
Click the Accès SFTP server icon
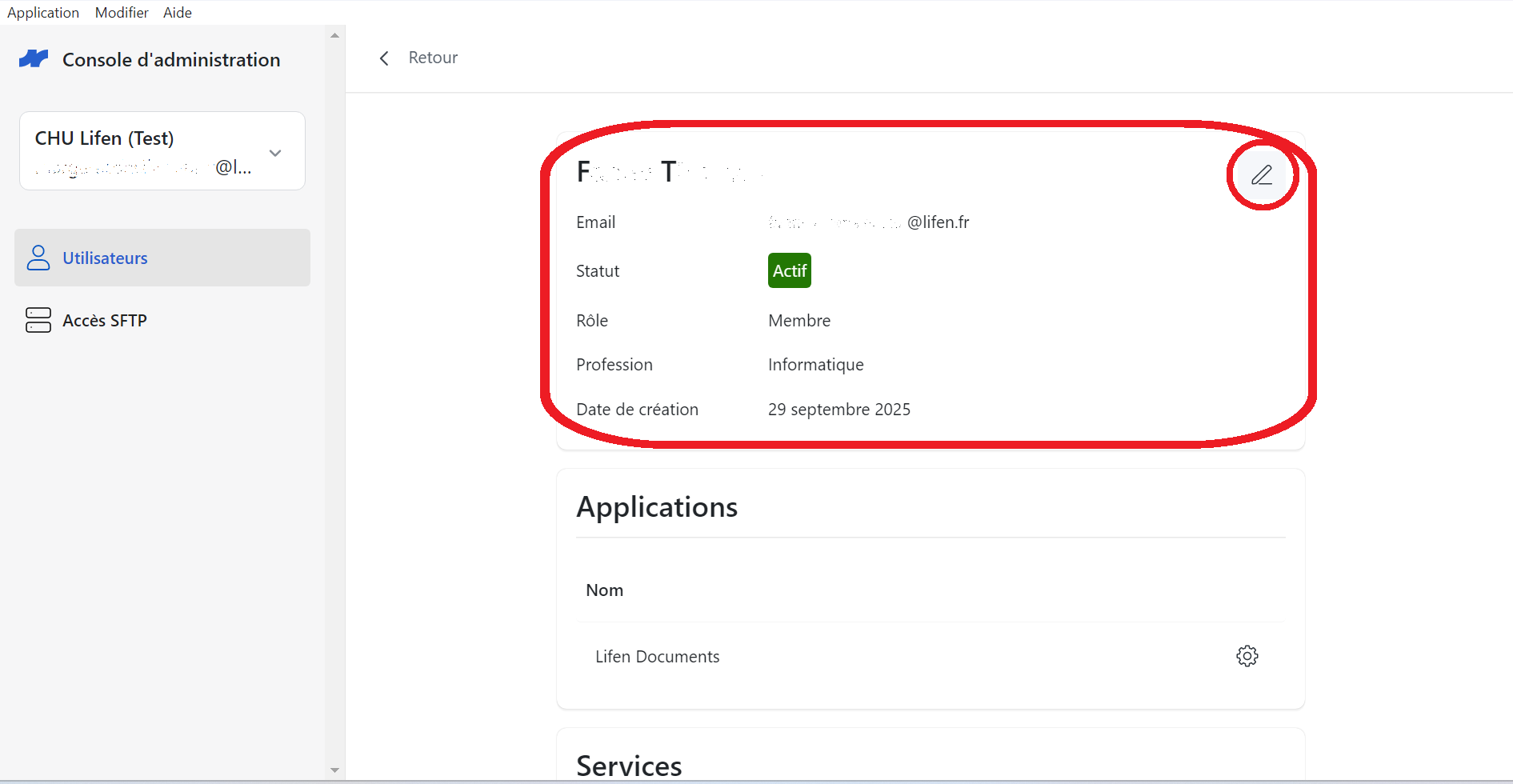click(x=38, y=320)
